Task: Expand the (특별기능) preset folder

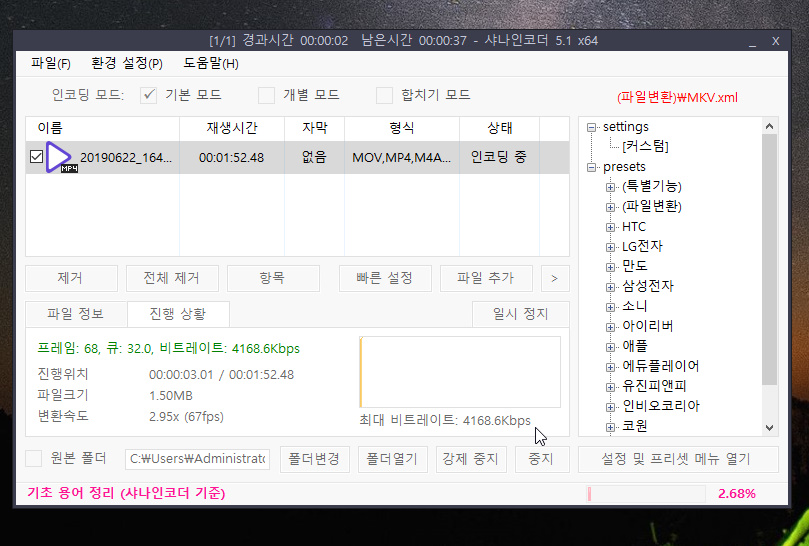Action: tap(610, 187)
